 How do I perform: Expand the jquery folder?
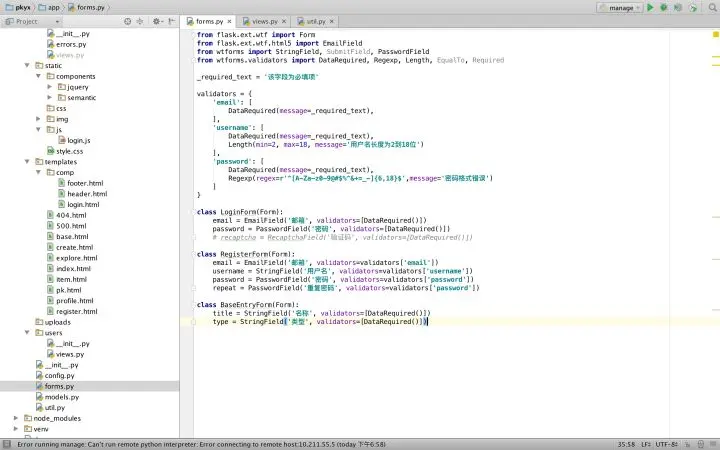(x=50, y=87)
